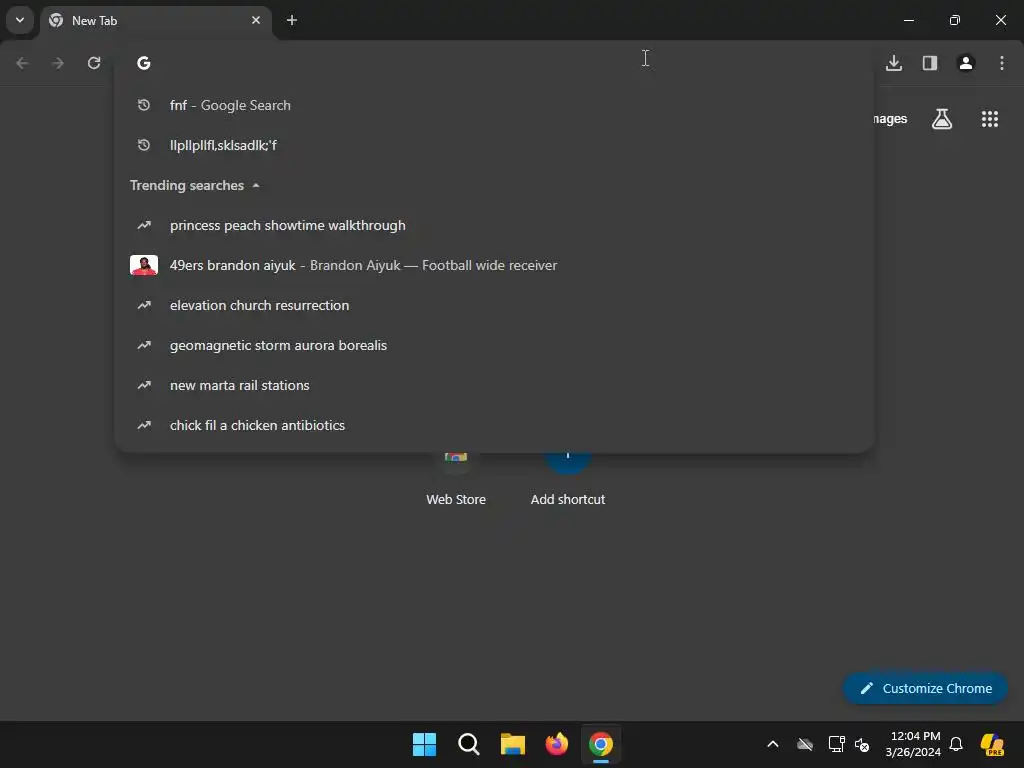The height and width of the screenshot is (768, 1024).
Task: Toggle the Chrome side panel icon
Action: (930, 63)
